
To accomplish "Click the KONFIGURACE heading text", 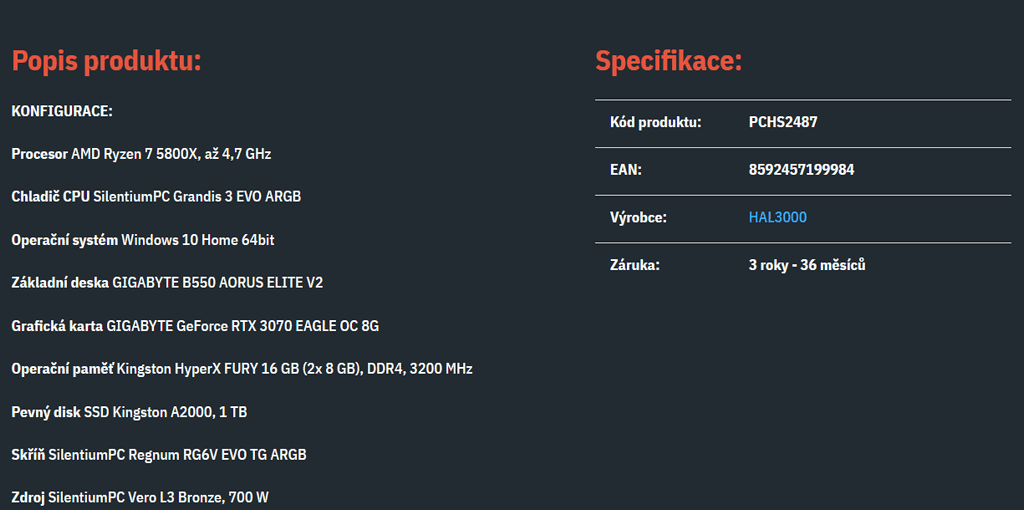I will [62, 111].
